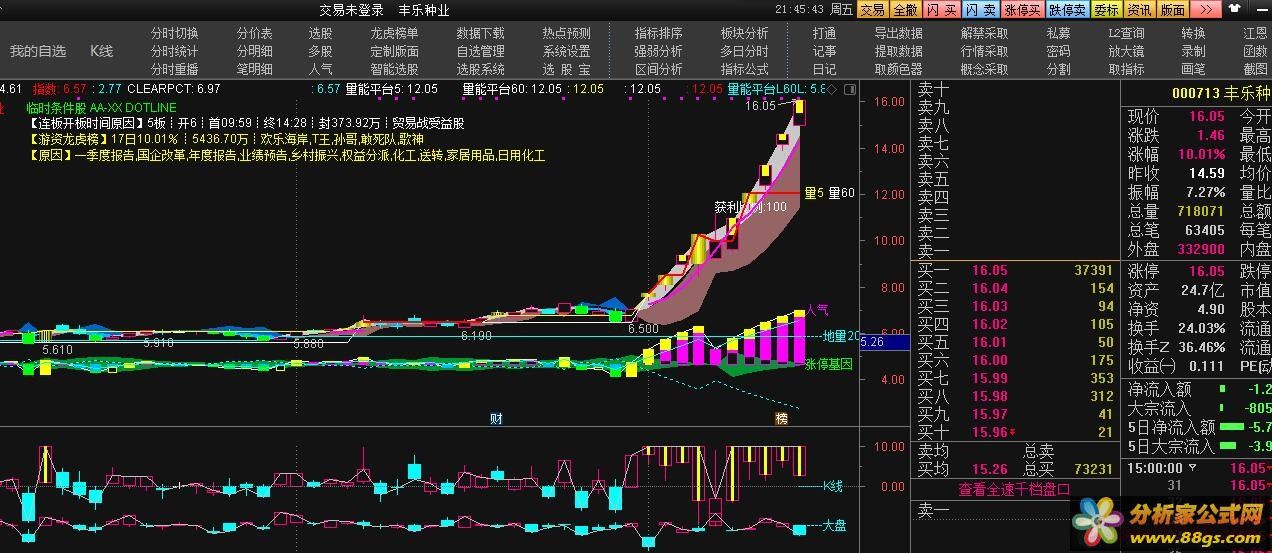Image resolution: width=1272 pixels, height=553 pixels.
Task: Click 概念采取 in toolbar
Action: click(x=984, y=69)
